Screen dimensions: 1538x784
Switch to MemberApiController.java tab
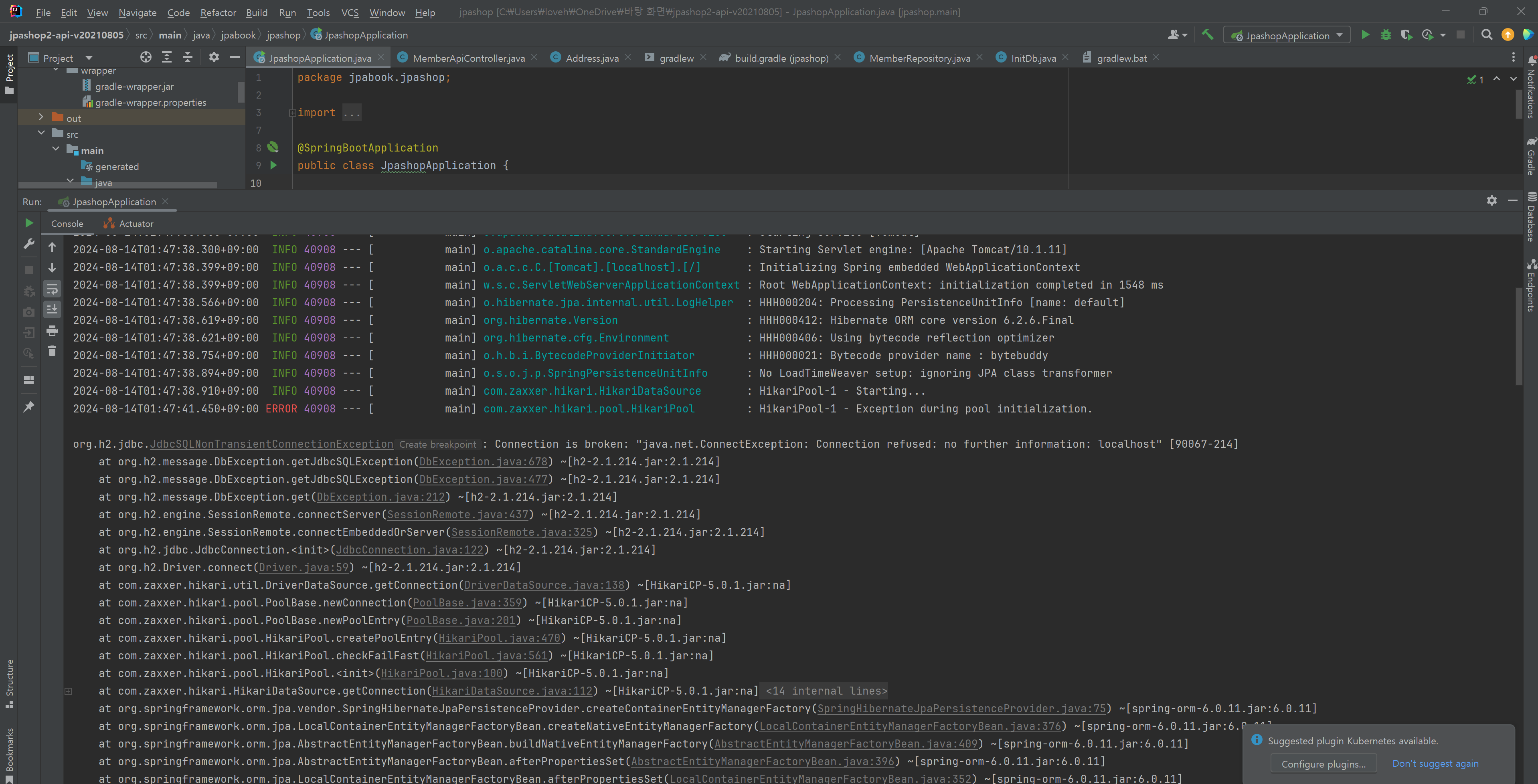tap(468, 58)
